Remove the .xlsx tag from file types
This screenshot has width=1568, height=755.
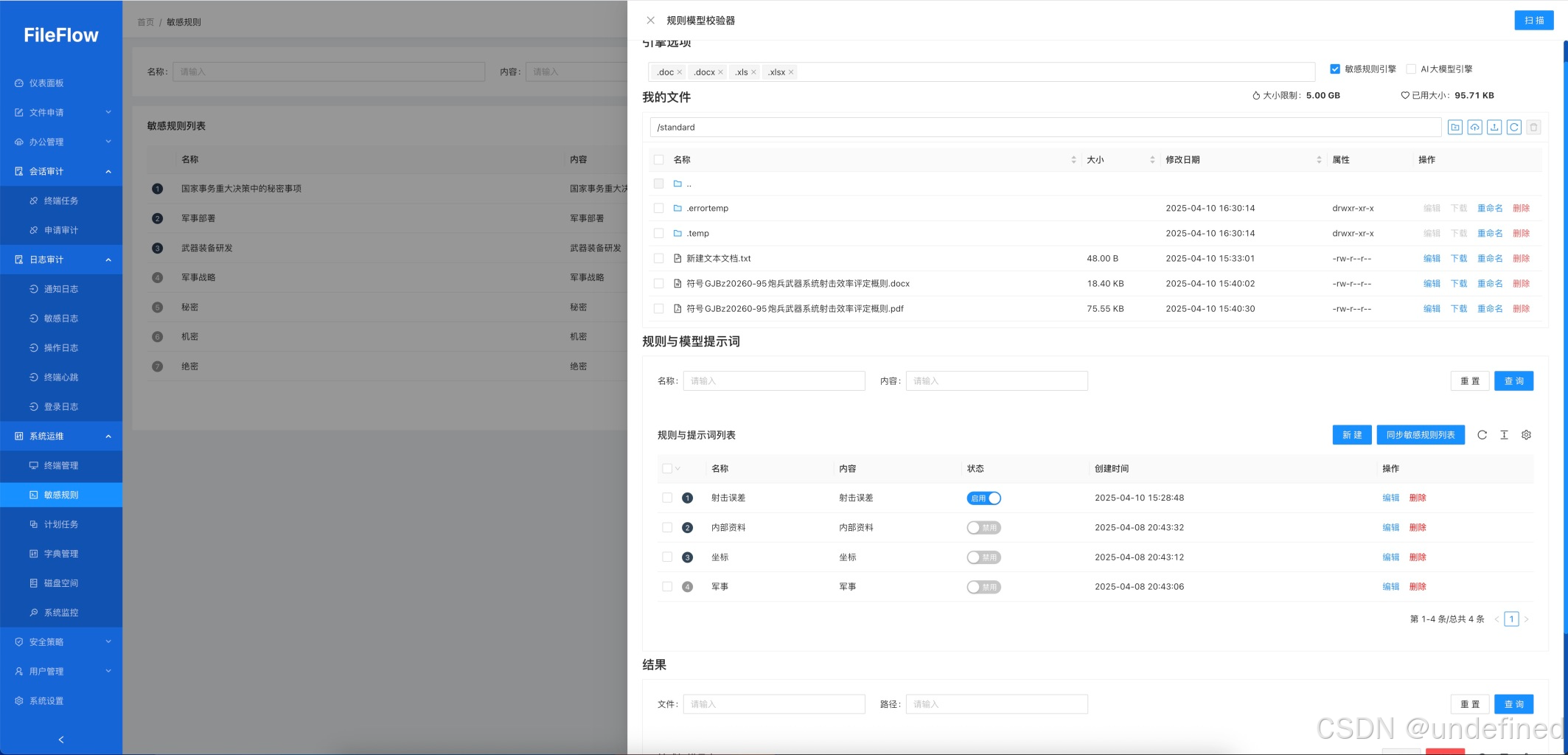[x=791, y=72]
